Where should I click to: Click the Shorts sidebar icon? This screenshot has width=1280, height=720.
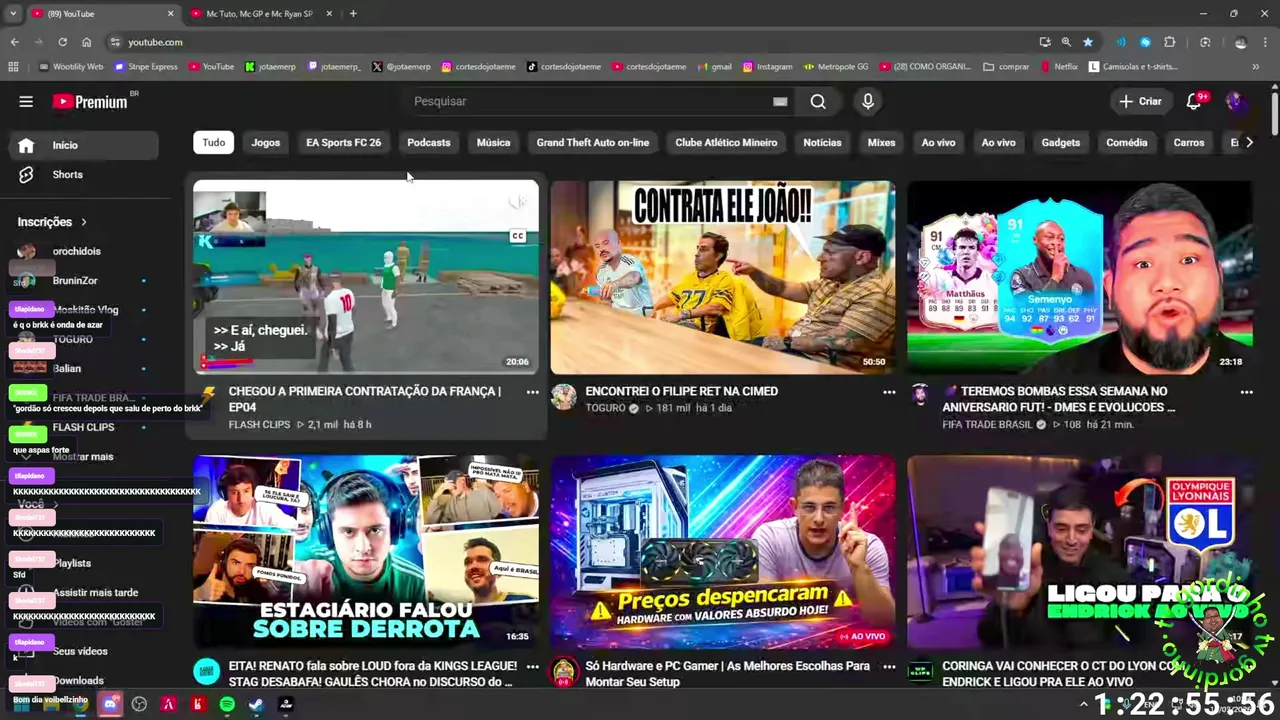point(26,174)
